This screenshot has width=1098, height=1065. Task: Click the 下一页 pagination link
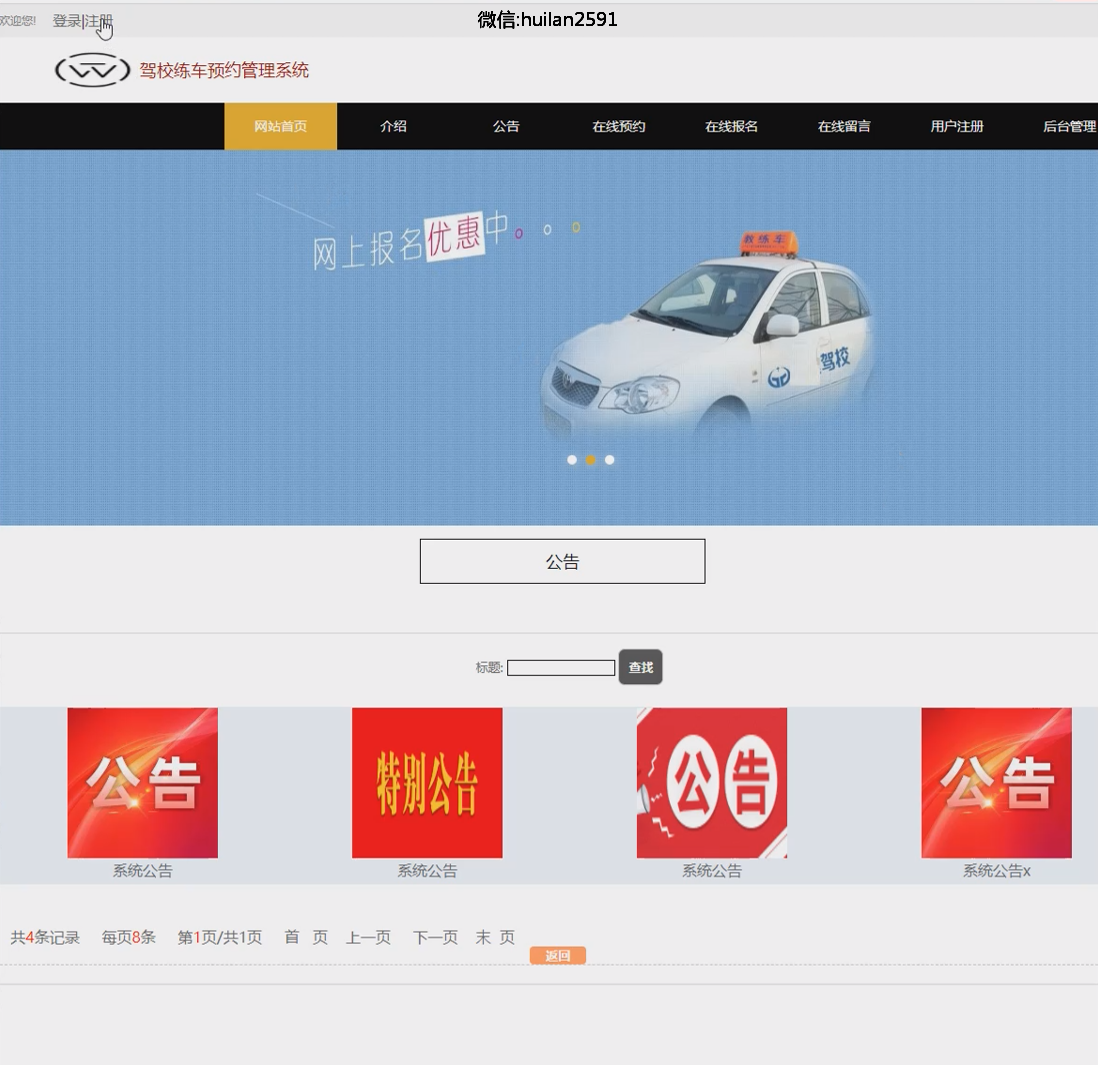(435, 937)
